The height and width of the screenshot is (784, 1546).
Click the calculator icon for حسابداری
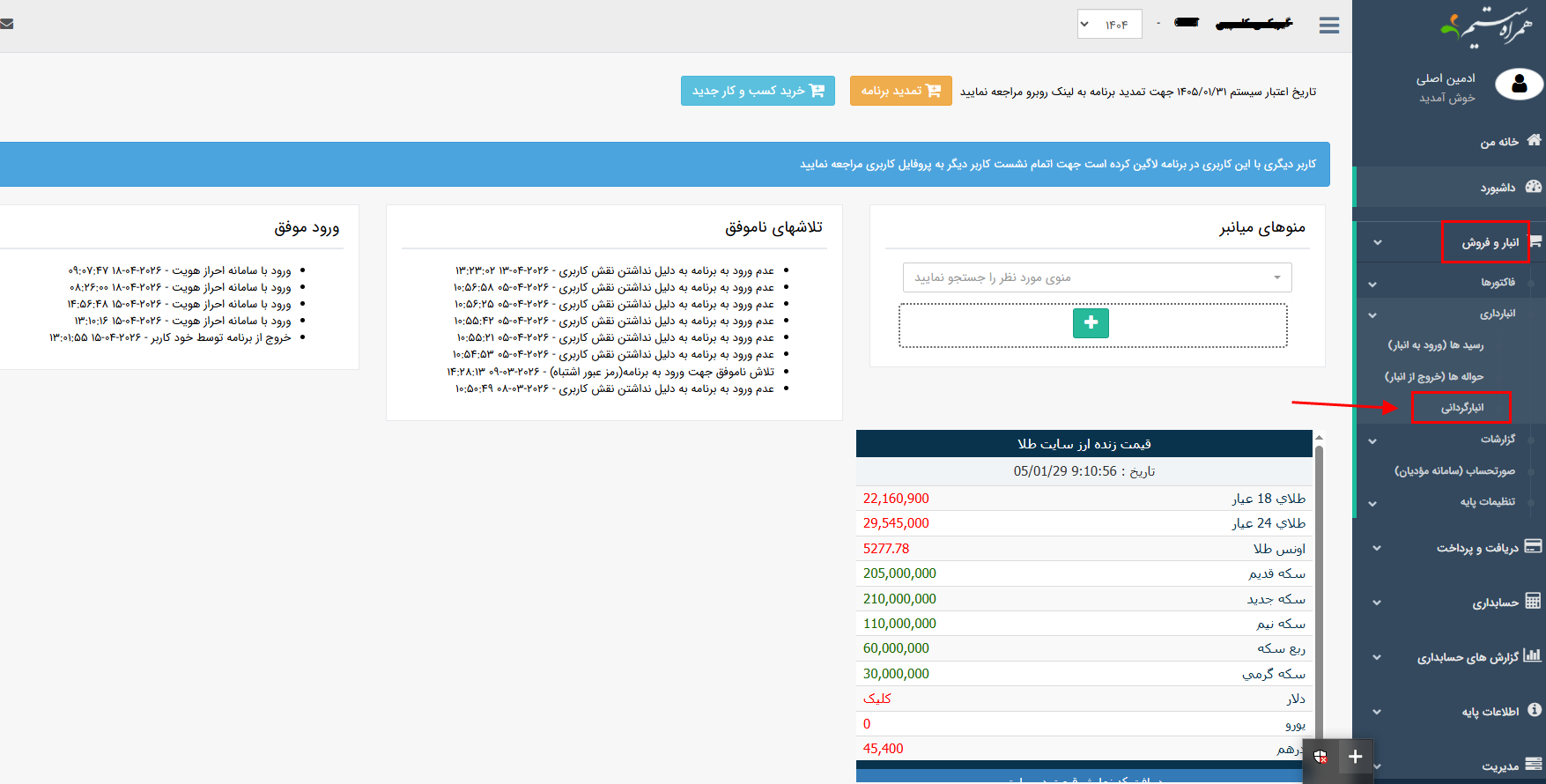click(x=1533, y=602)
